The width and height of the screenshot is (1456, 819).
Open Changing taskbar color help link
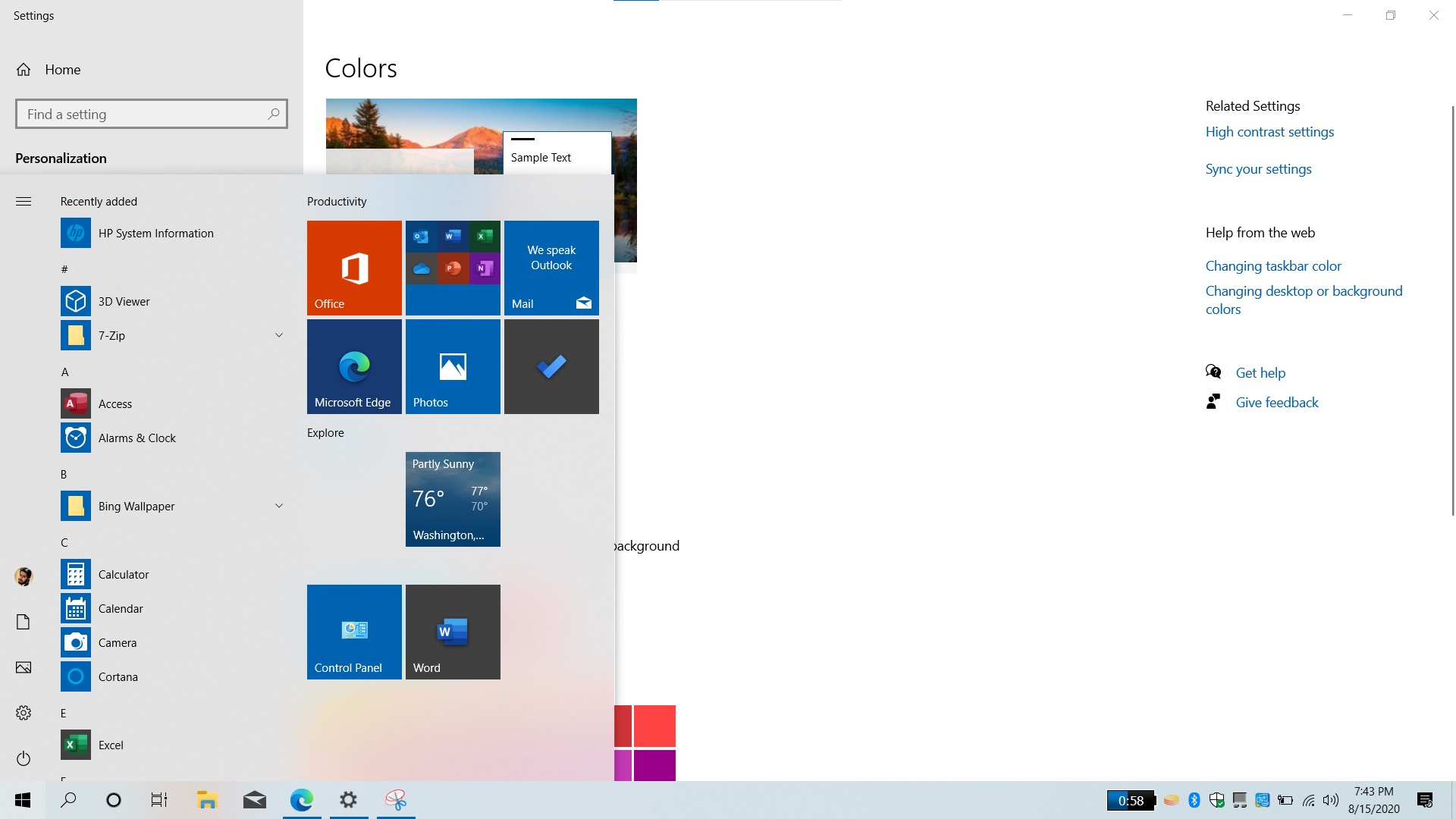point(1273,266)
